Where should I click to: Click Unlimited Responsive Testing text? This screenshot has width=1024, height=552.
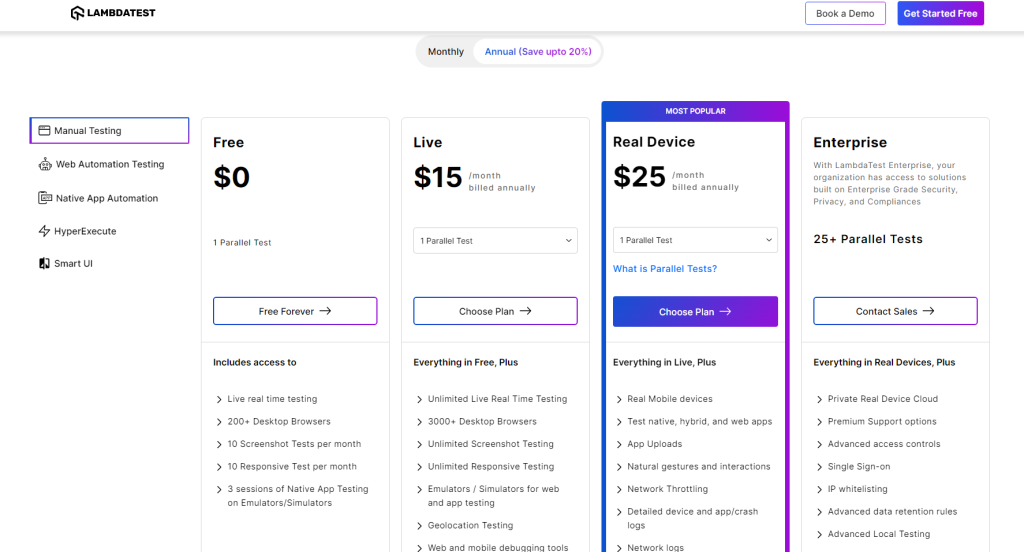click(x=491, y=466)
